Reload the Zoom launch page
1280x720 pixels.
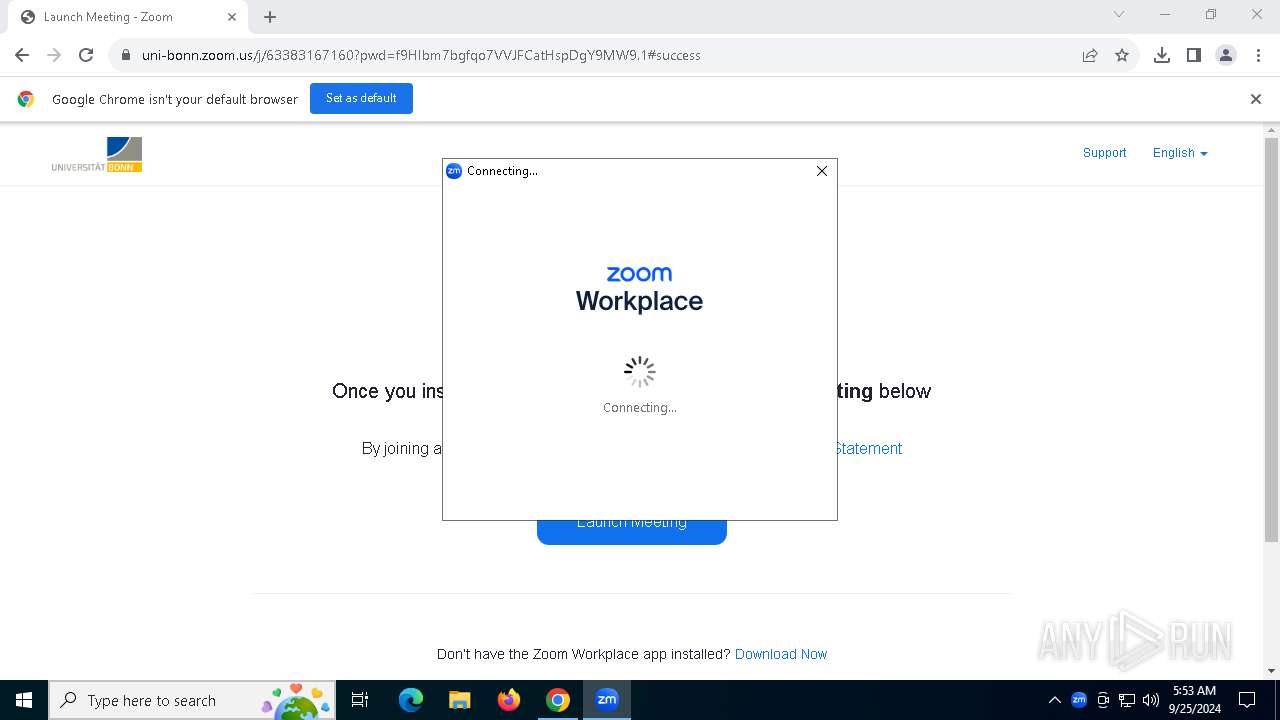pyautogui.click(x=86, y=55)
